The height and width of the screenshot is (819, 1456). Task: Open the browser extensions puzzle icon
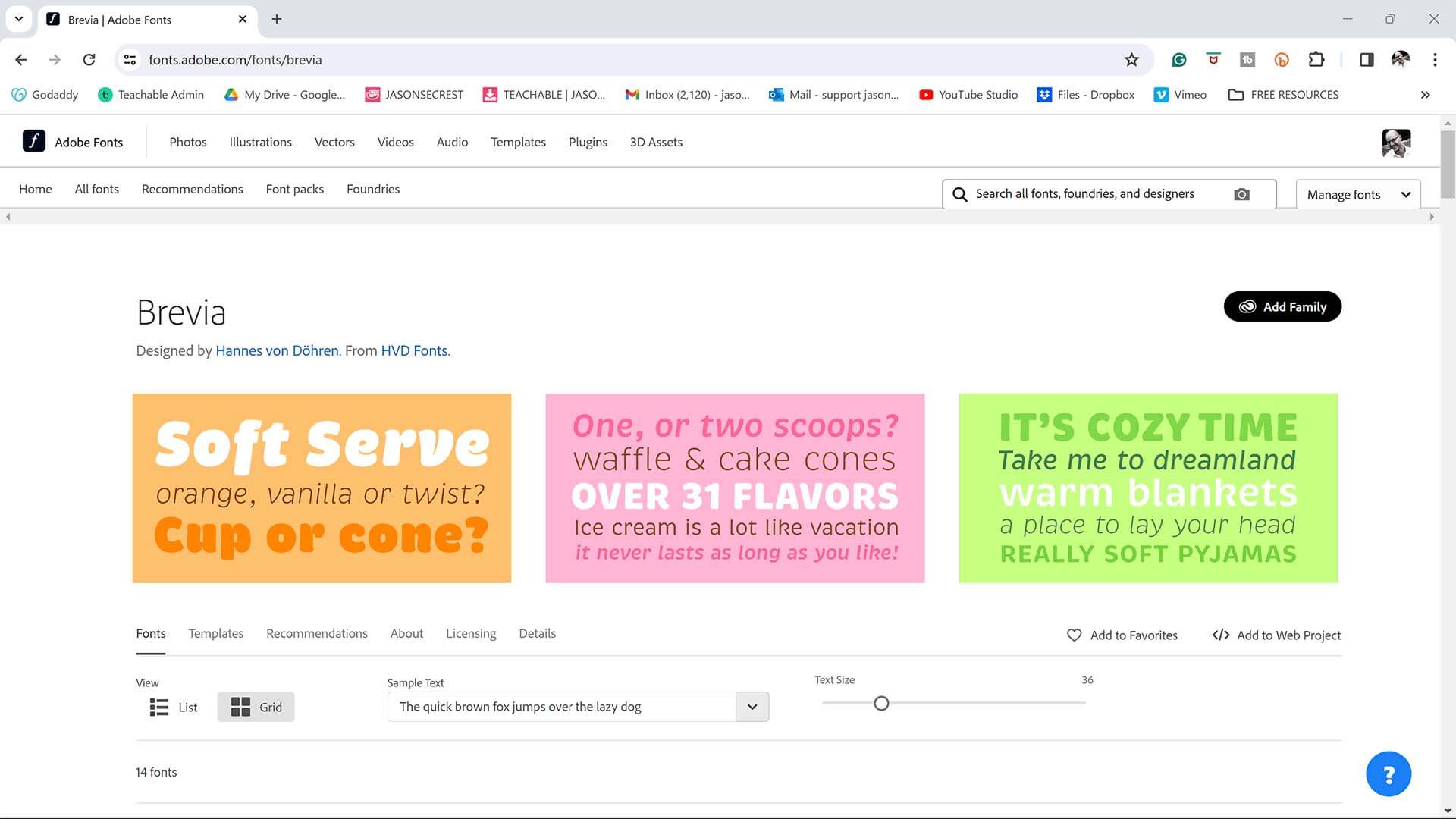pyautogui.click(x=1316, y=60)
